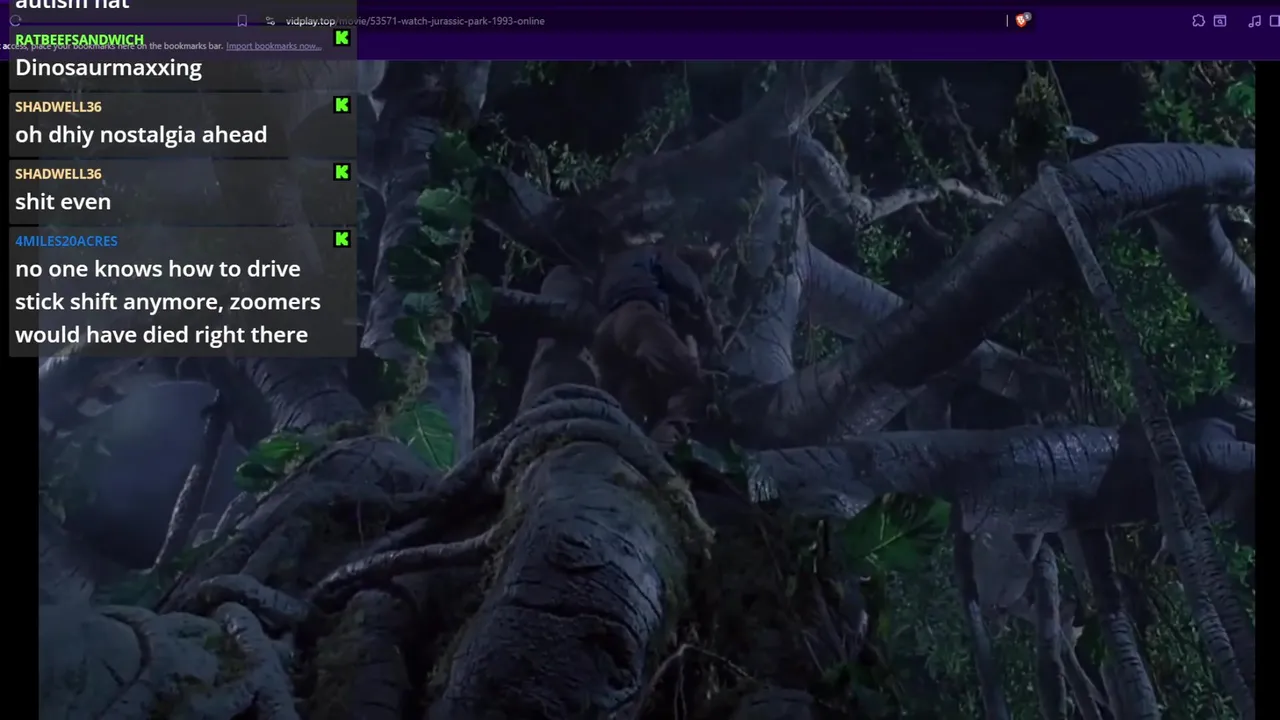This screenshot has width=1280, height=720.
Task: Open the tab search icon in toolbar
Action: click(1220, 21)
